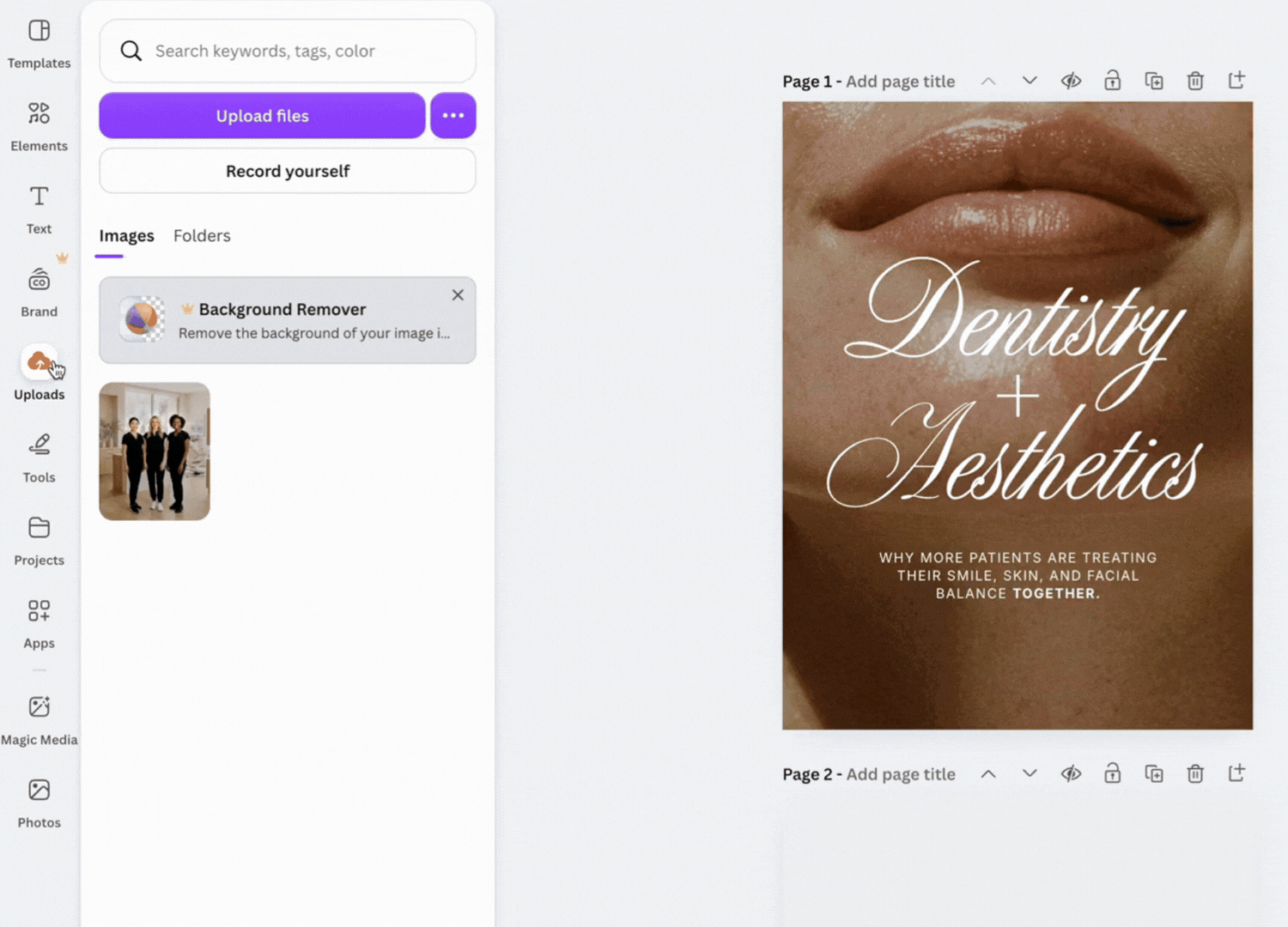Open the Text panel

39,210
